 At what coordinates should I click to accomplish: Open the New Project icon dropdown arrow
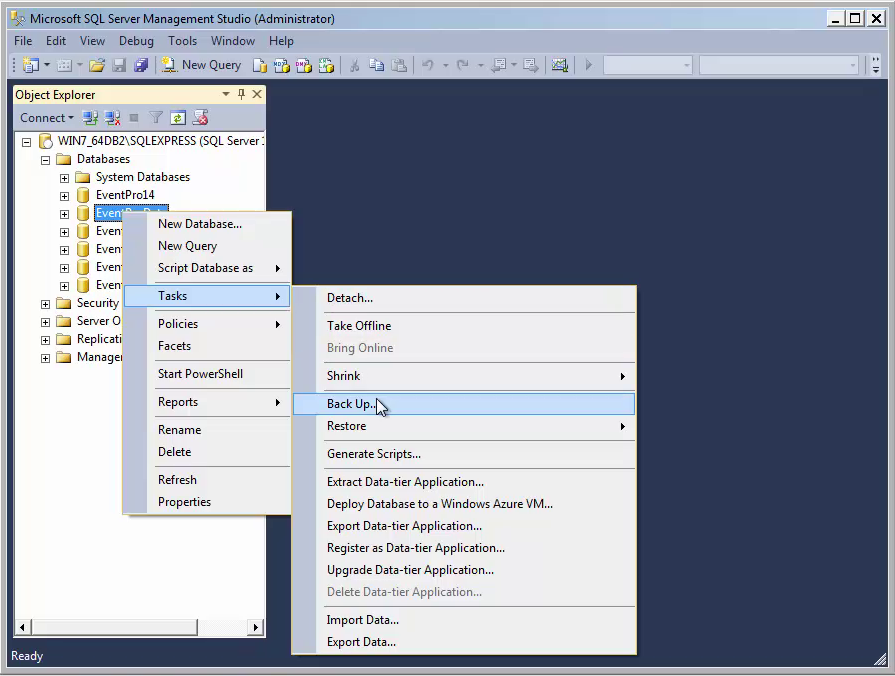(47, 65)
